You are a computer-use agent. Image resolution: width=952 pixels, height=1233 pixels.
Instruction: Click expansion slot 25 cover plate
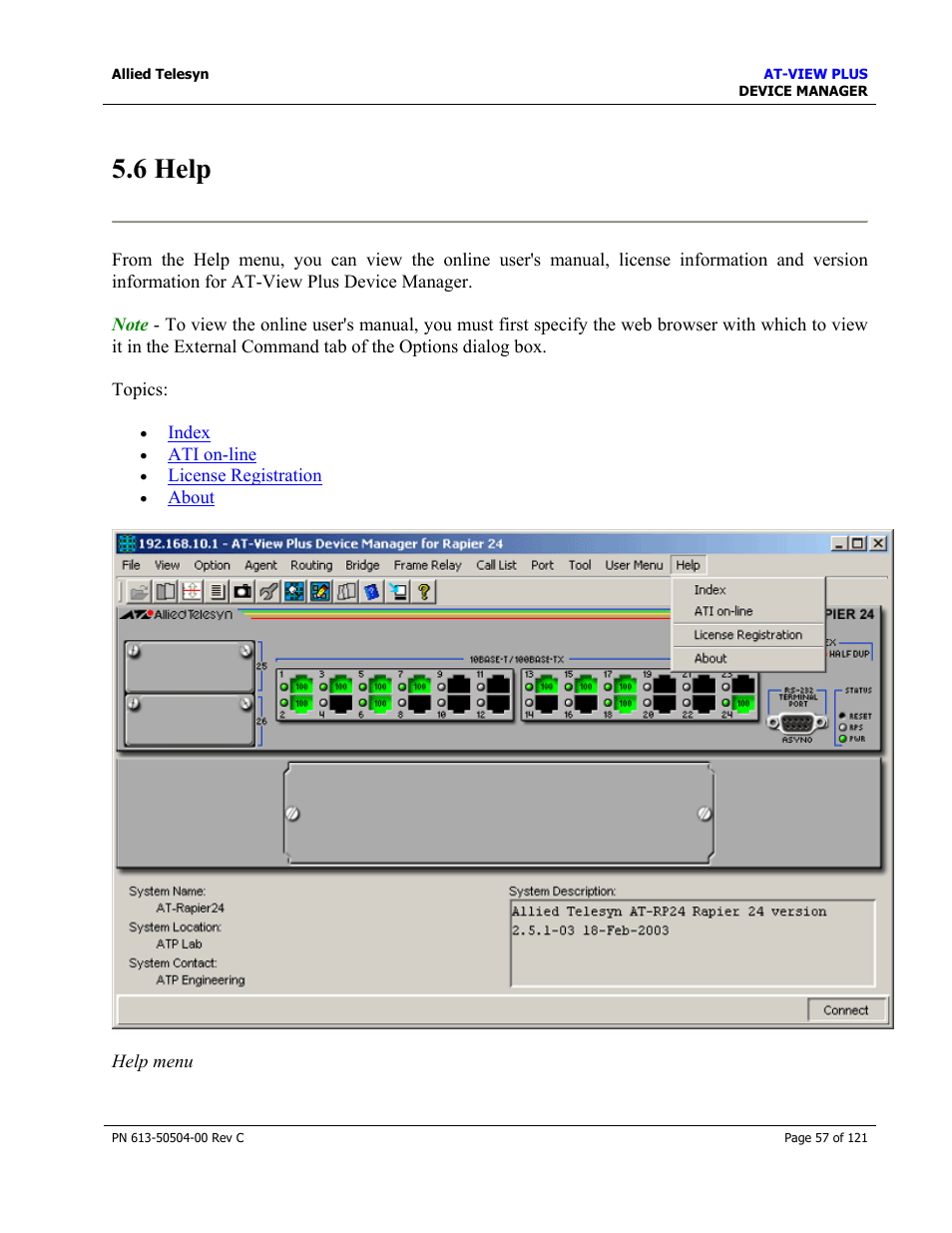[x=190, y=666]
